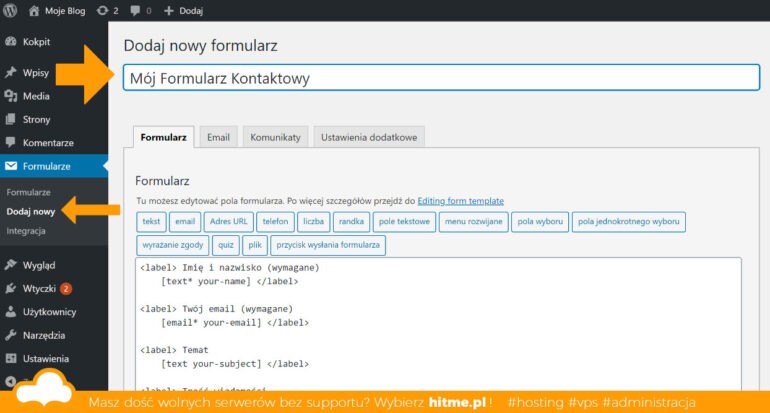Select Formularze main menu label

coord(47,166)
